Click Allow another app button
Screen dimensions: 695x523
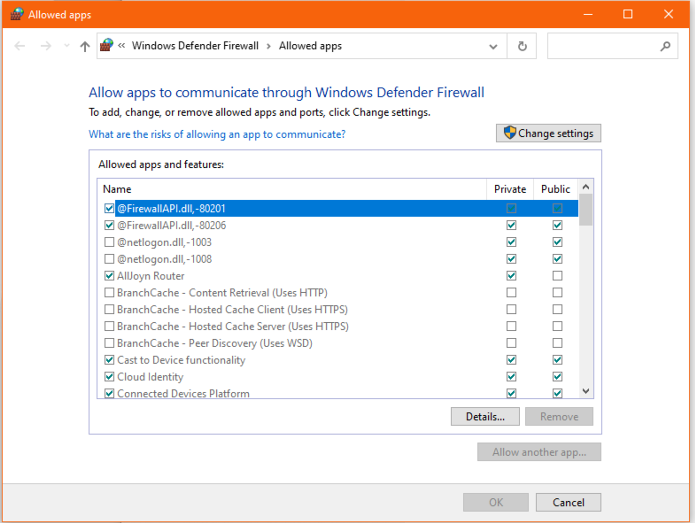click(539, 452)
